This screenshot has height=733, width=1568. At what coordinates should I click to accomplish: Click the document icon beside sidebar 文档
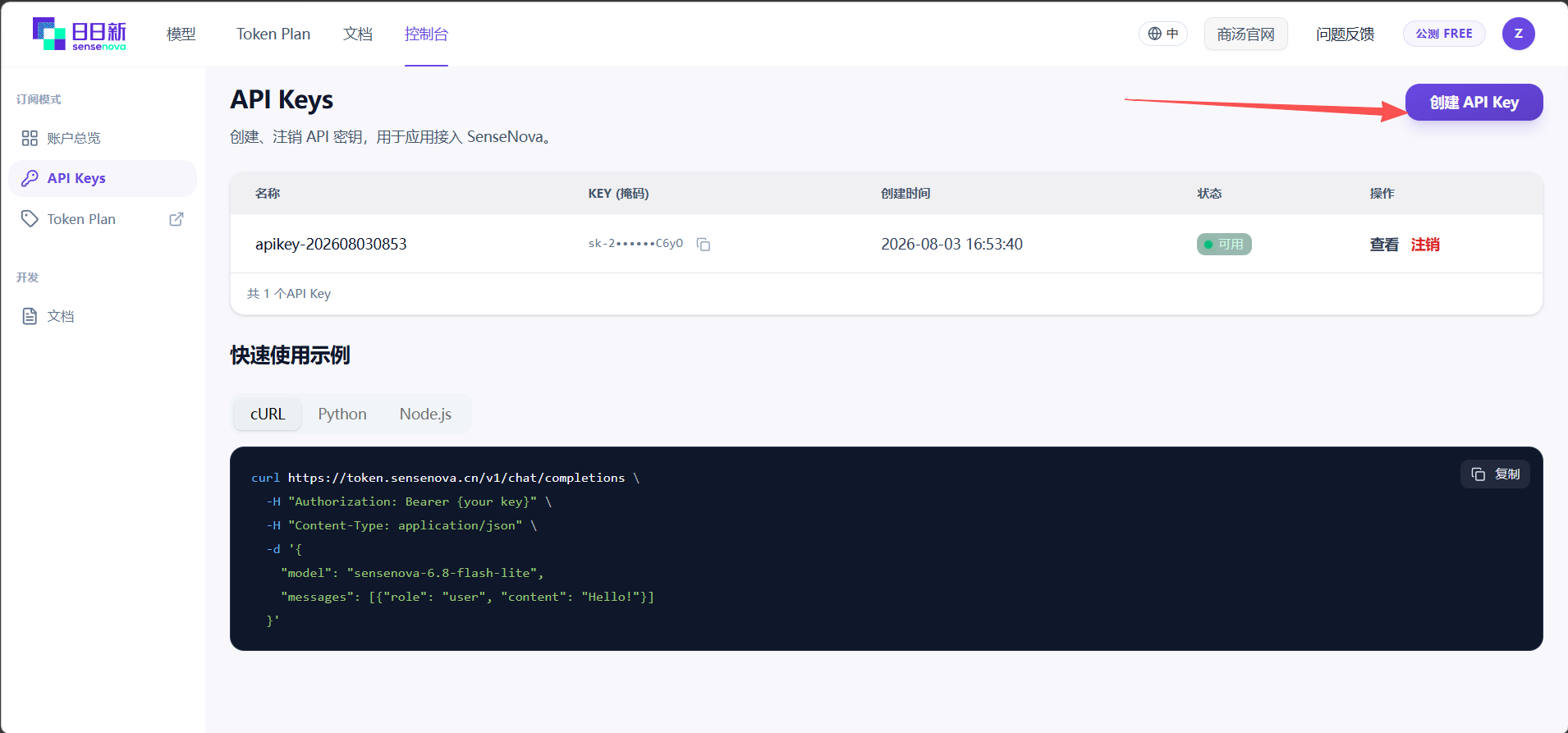click(30, 316)
